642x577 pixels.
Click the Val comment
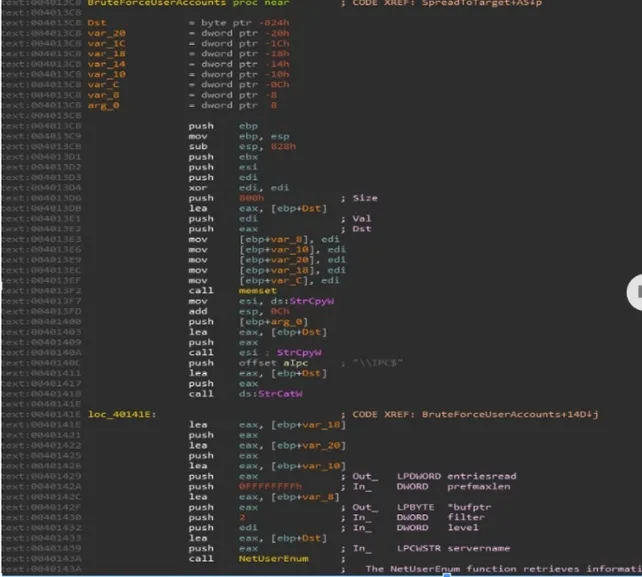coord(362,219)
